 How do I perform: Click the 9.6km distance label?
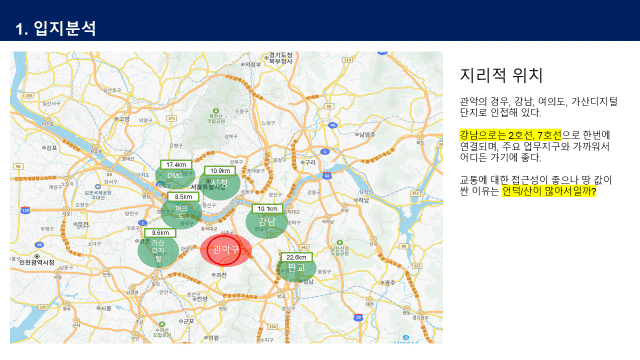(160, 233)
